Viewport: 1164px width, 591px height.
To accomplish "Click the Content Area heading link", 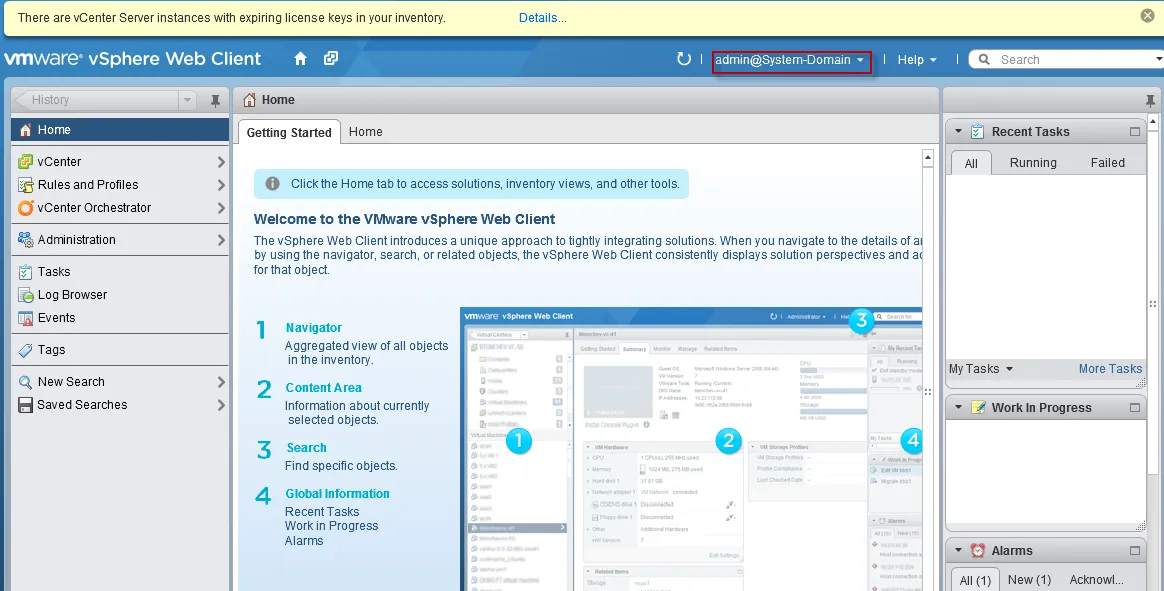I will [x=324, y=388].
